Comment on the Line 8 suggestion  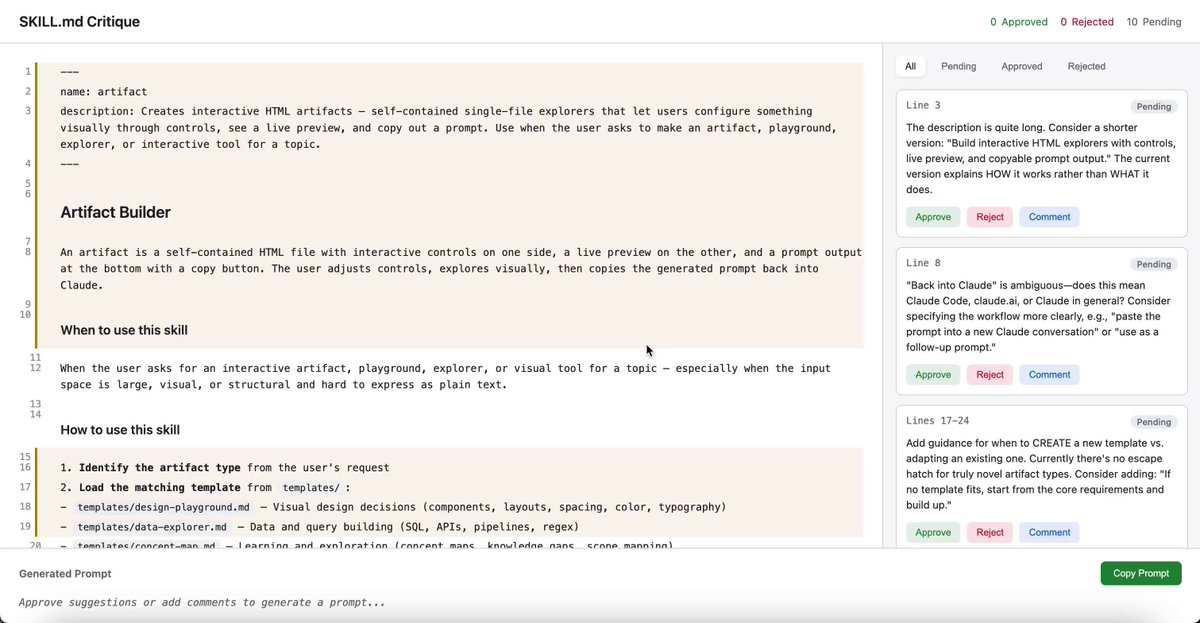(x=1049, y=375)
